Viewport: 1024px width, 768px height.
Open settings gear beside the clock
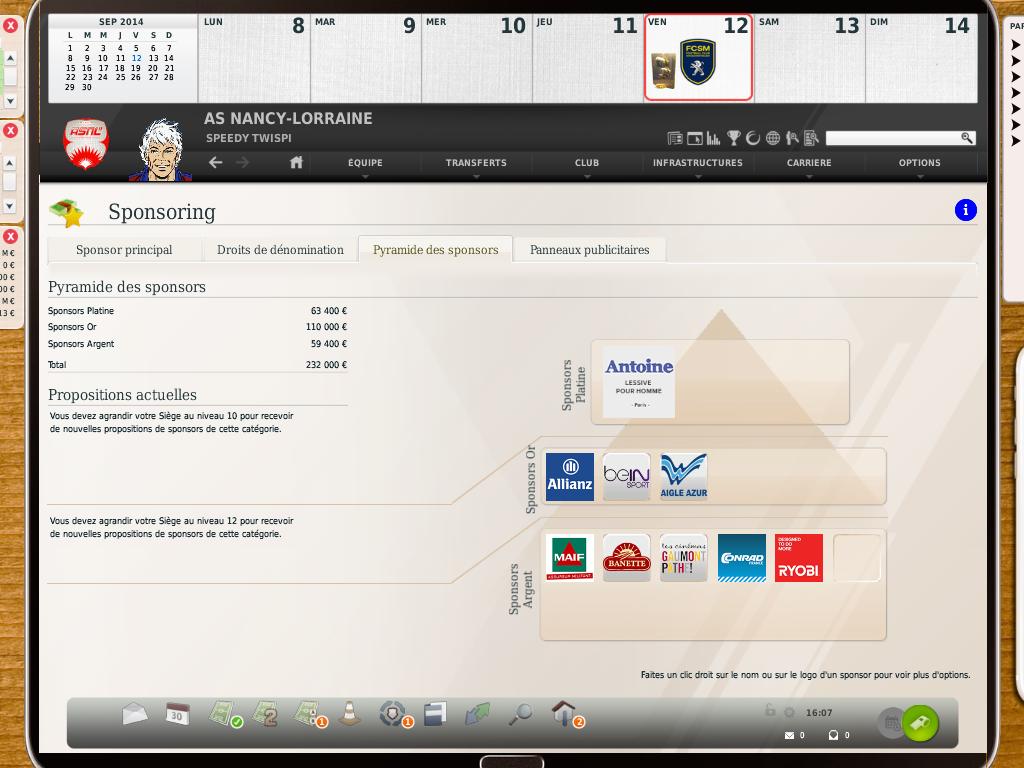[x=790, y=712]
